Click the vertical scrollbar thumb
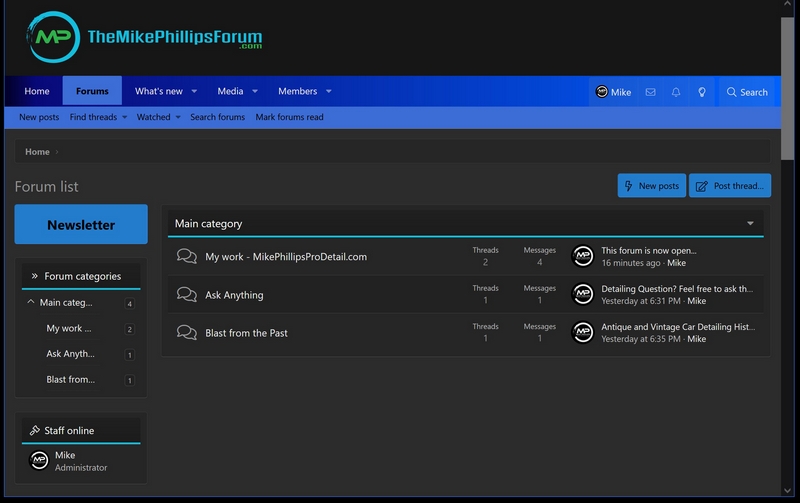The image size is (800, 503). tap(787, 88)
